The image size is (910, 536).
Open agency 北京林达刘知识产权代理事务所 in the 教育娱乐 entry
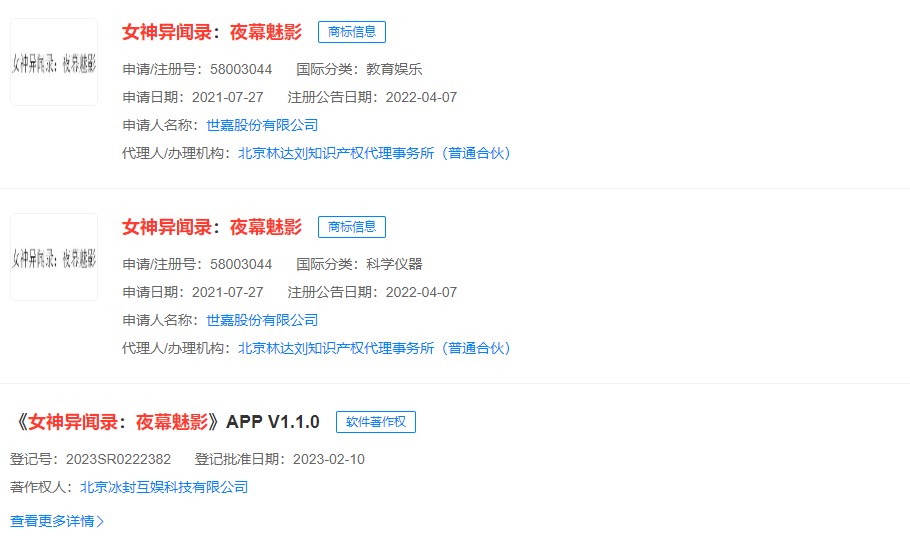point(374,153)
